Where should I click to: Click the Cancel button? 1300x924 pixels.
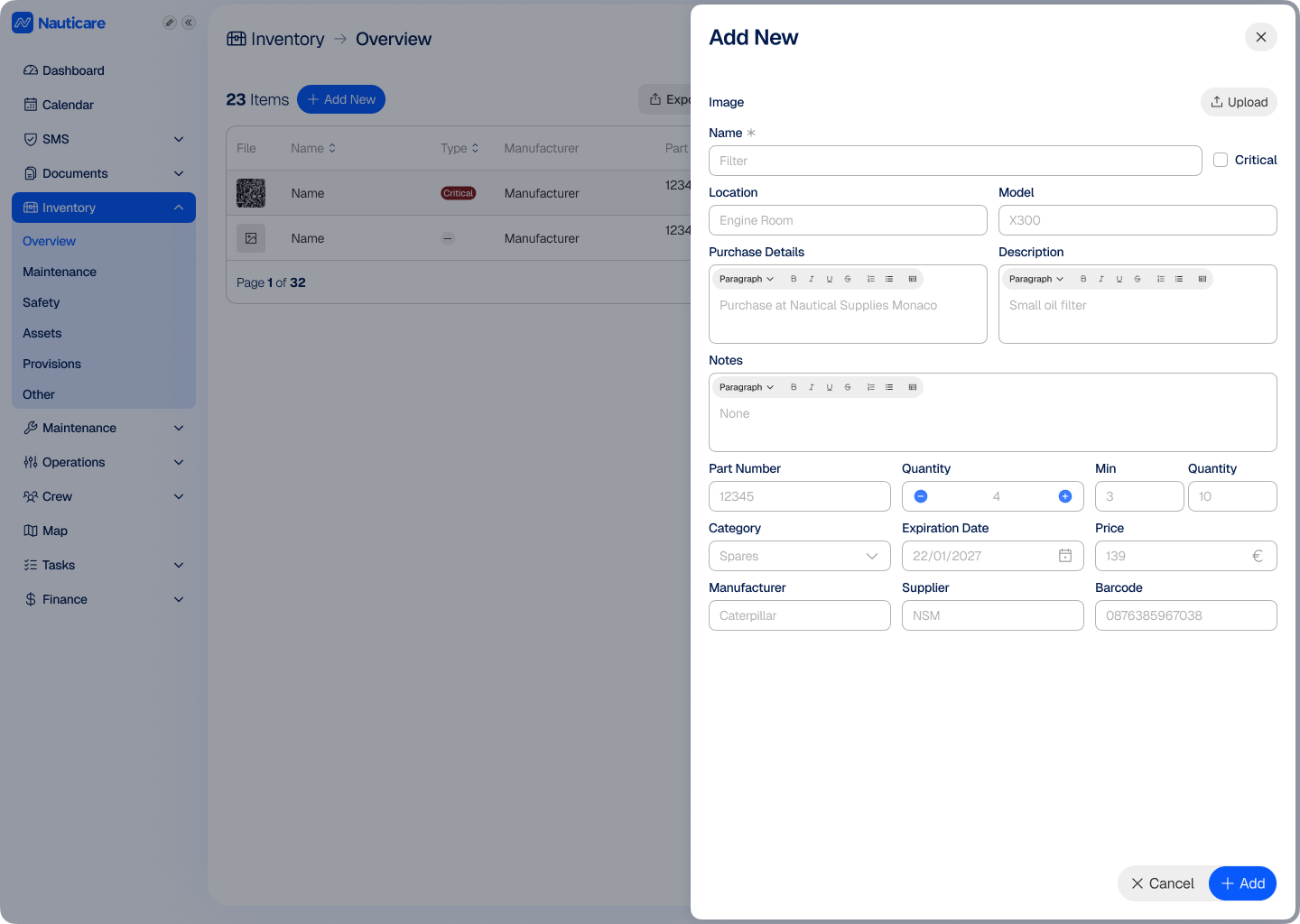[1163, 883]
